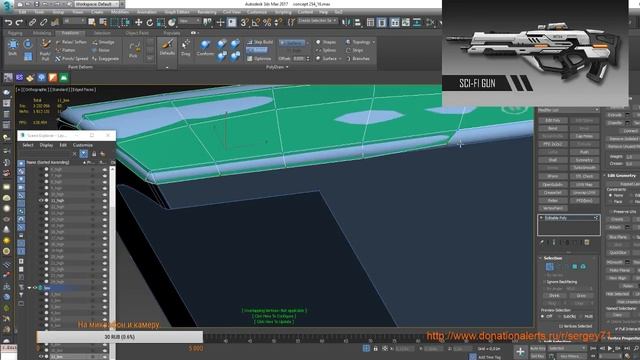Toggle the 3D Snaps icon
Image resolution: width=640 pixels, height=360 pixels.
[244, 22]
